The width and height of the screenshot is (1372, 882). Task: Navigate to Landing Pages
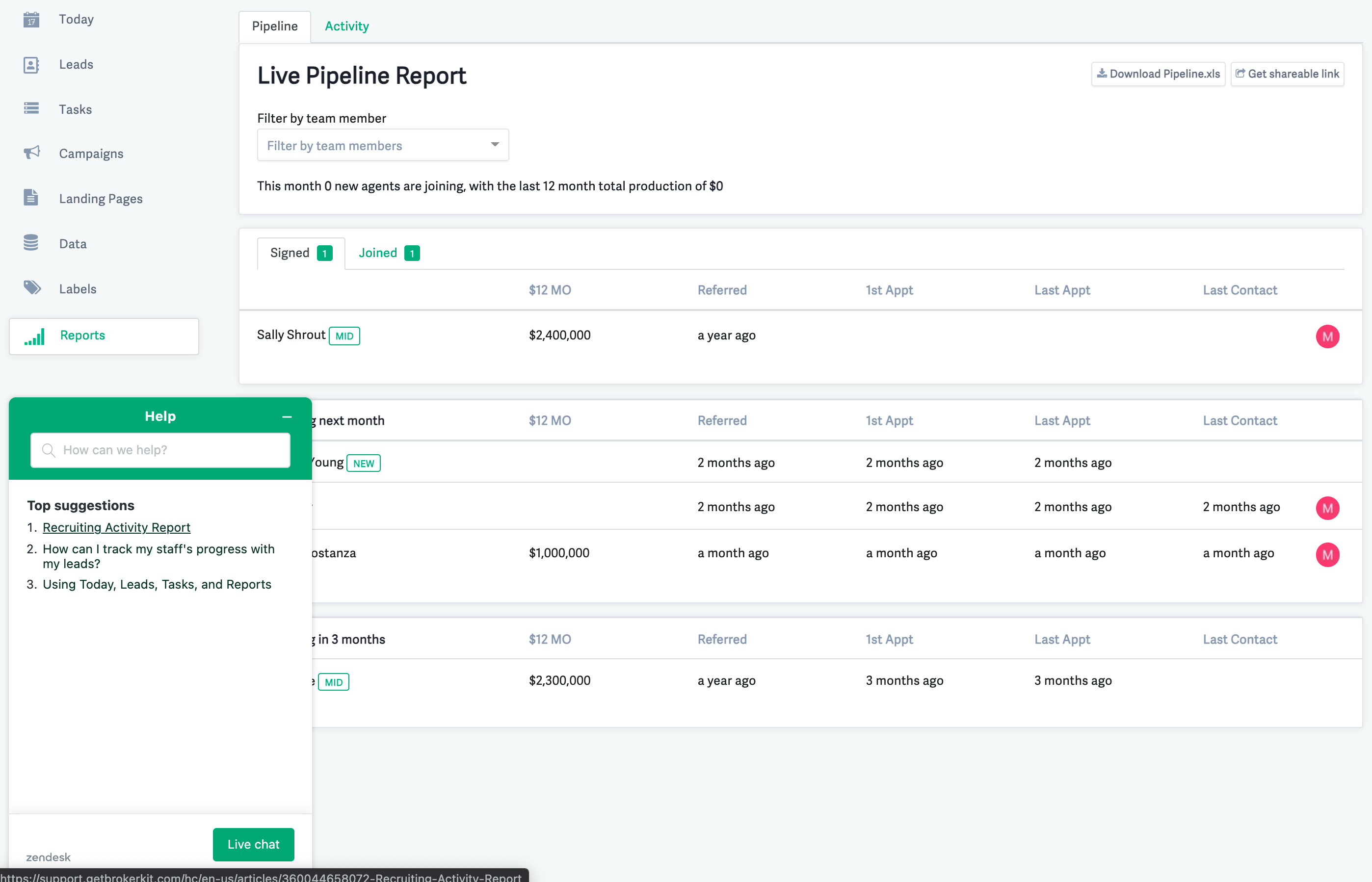101,199
